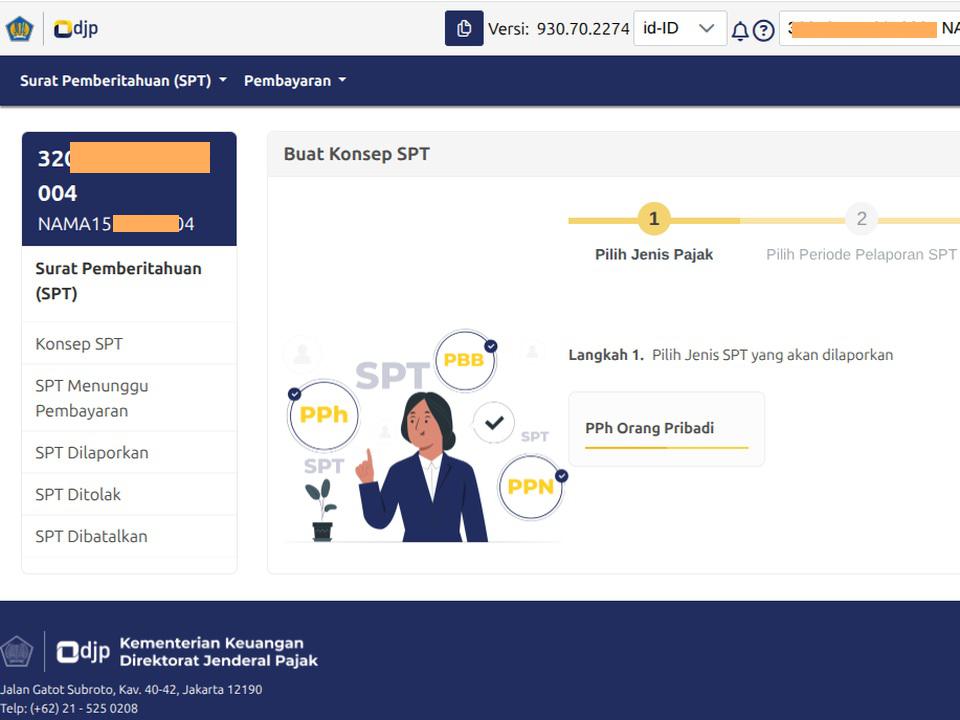Expand the id-ID language dropdown

[x=680, y=28]
